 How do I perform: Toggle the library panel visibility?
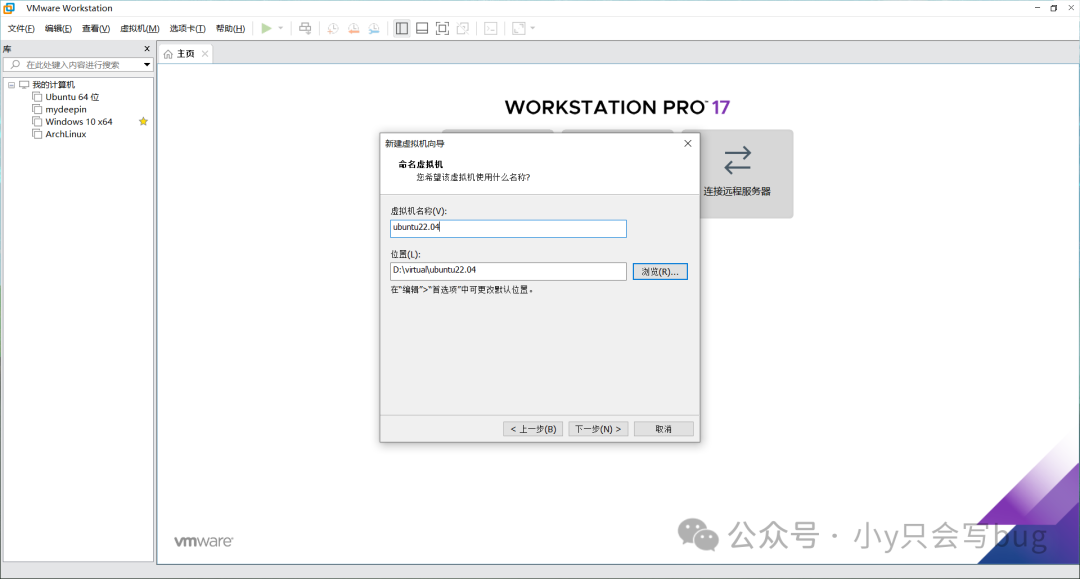400,28
